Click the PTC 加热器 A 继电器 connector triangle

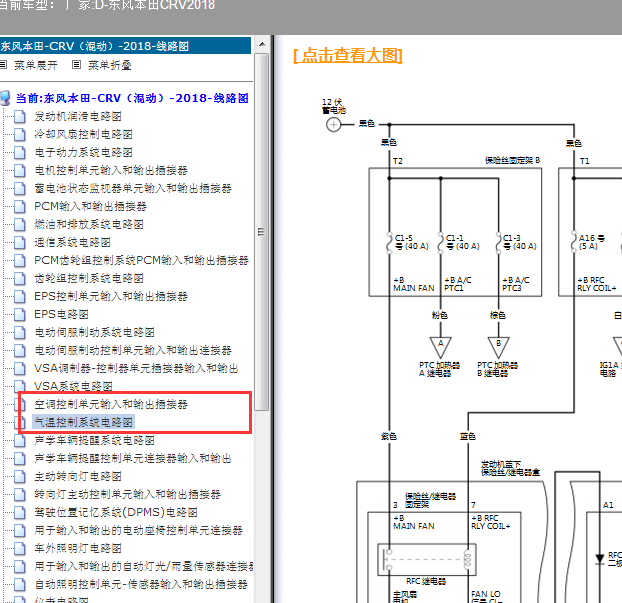[x=440, y=347]
